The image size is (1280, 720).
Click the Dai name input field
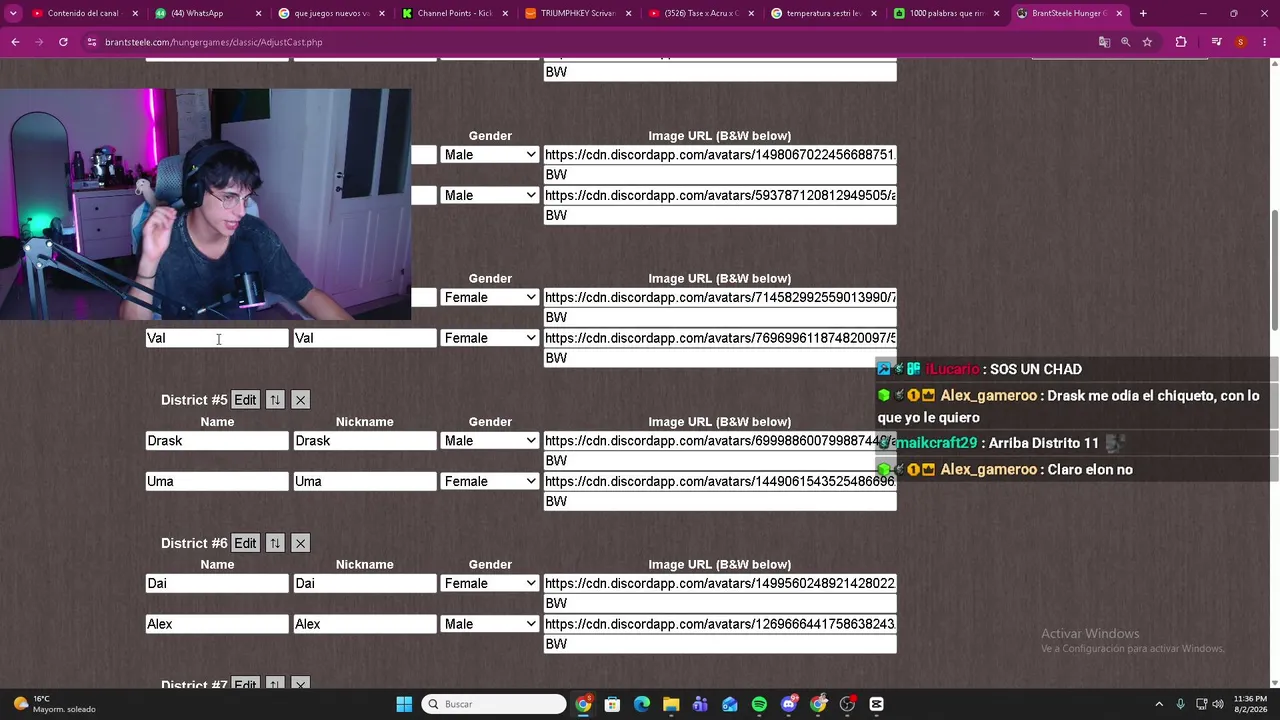217,583
